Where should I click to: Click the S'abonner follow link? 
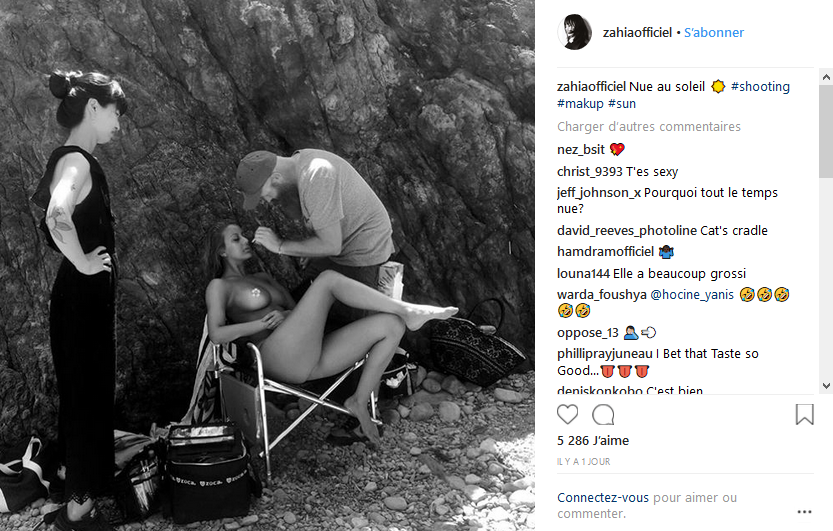[x=713, y=32]
